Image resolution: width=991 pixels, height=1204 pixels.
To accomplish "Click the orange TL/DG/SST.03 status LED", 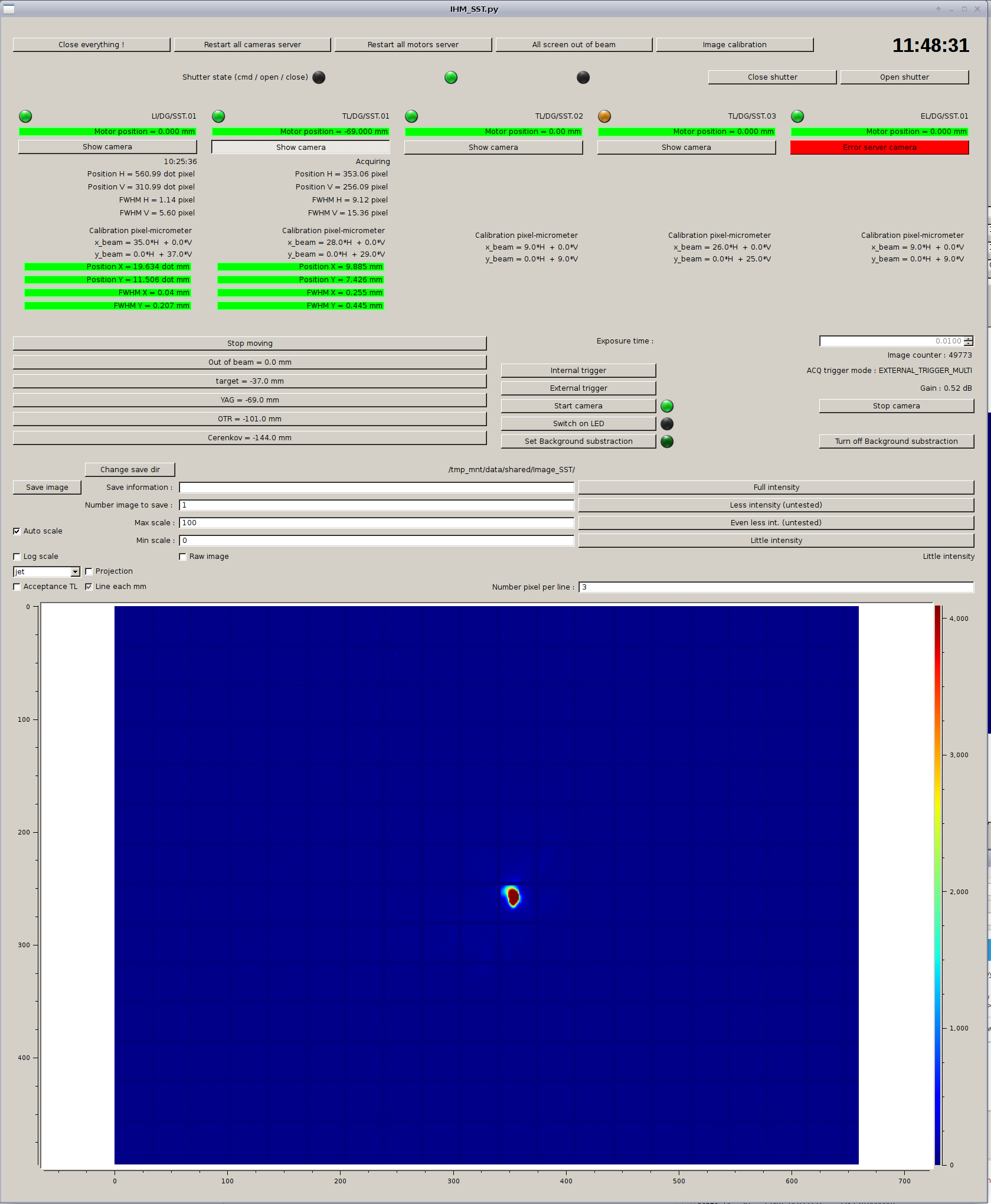I will point(604,116).
